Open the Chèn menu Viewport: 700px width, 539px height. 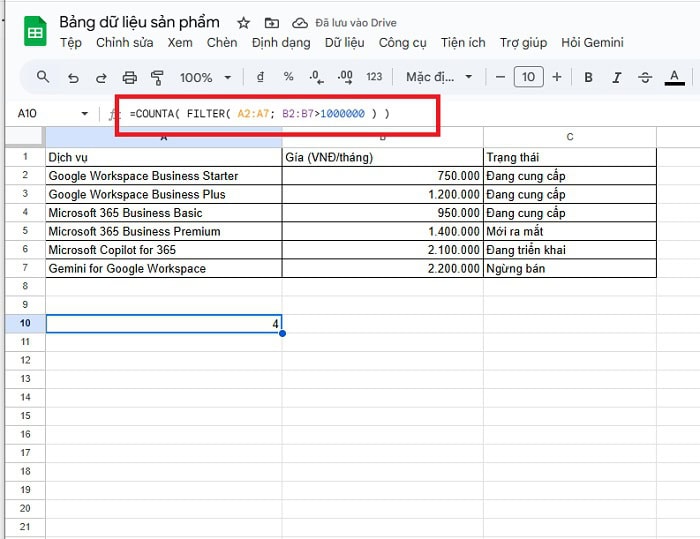(x=222, y=42)
